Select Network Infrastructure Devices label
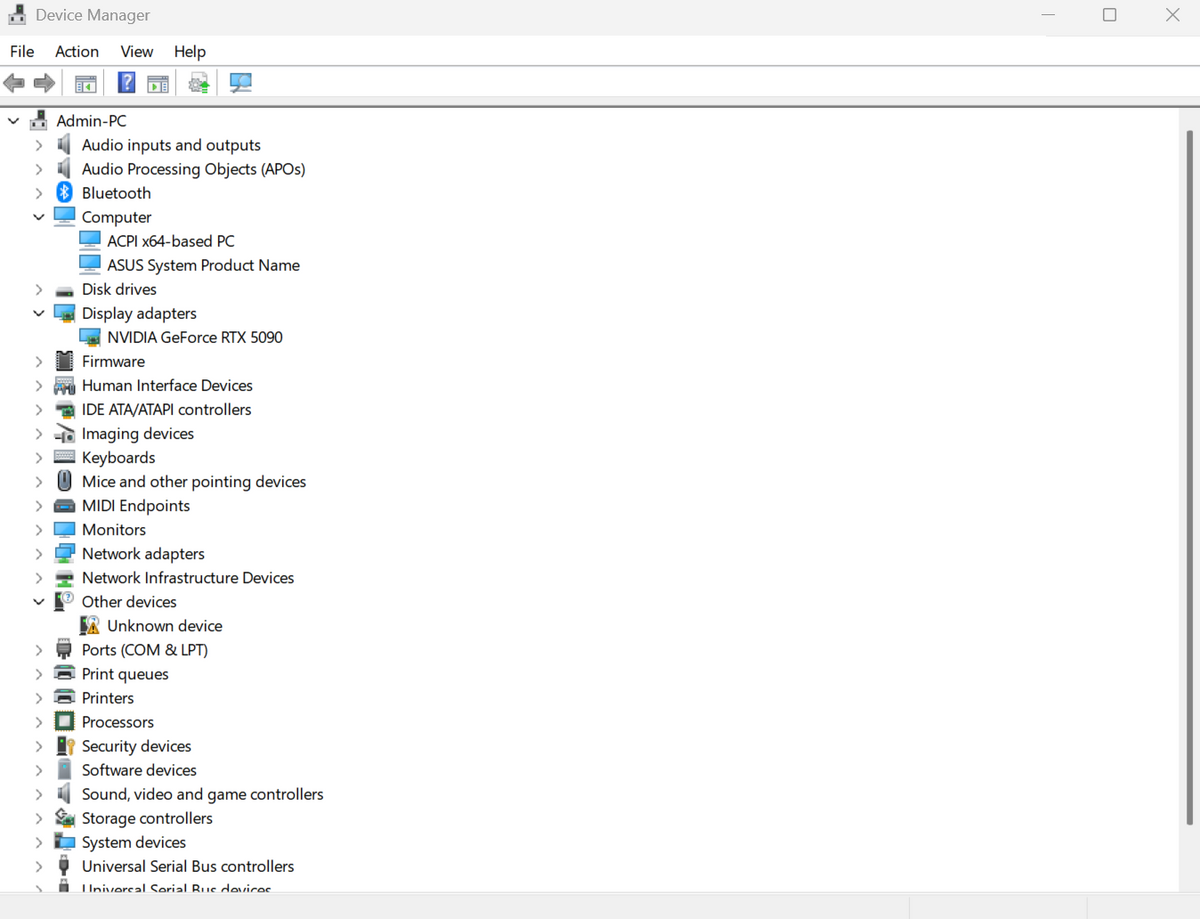Screen dimensions: 1200x919 pos(188,578)
